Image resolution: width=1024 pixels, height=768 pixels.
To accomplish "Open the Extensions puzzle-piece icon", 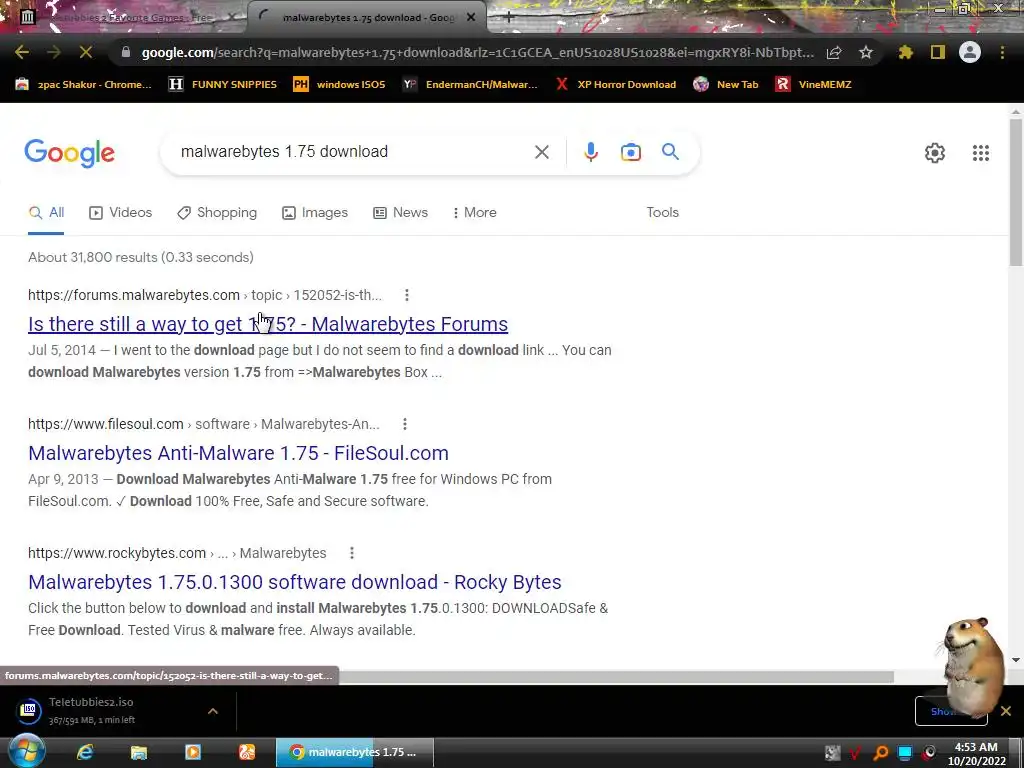I will click(x=905, y=52).
